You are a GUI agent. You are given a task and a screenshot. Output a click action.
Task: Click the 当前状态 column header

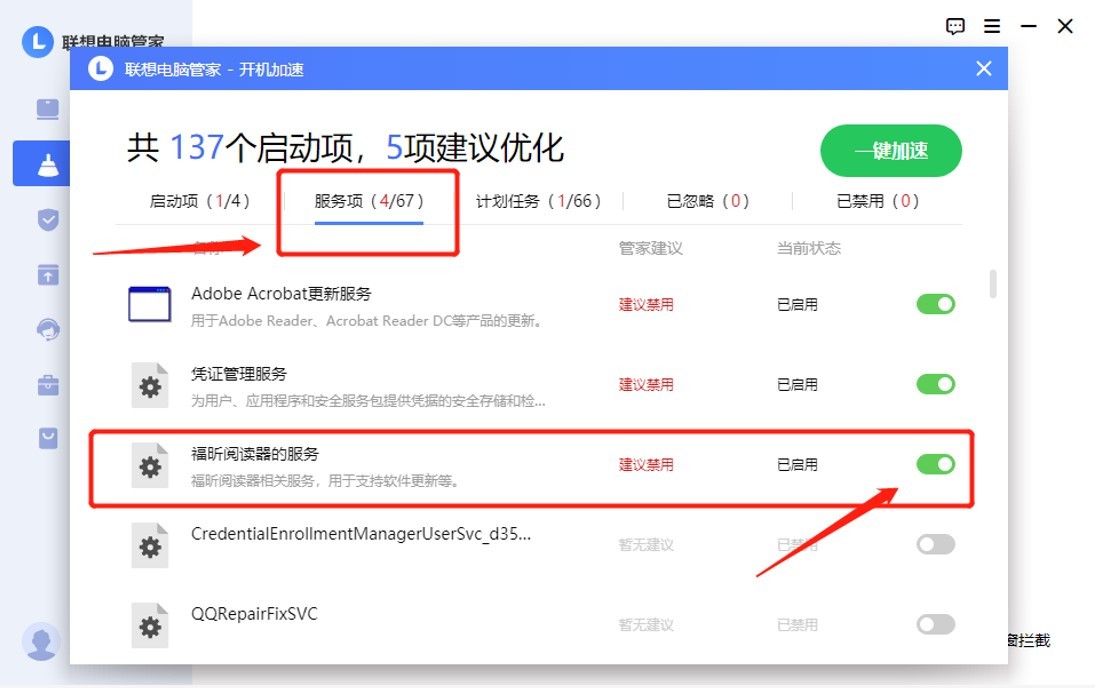[809, 248]
